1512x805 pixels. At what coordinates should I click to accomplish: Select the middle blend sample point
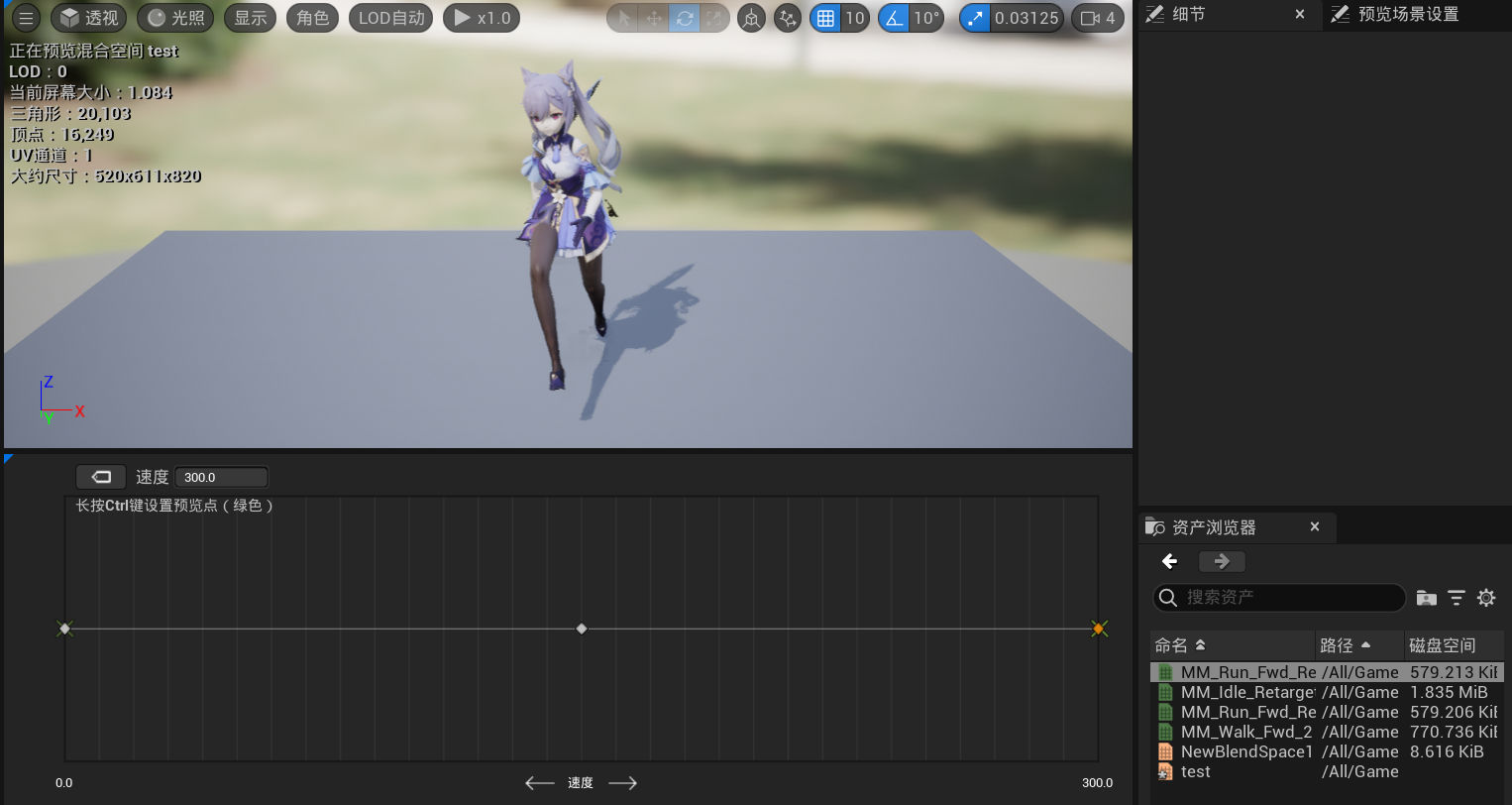[582, 629]
